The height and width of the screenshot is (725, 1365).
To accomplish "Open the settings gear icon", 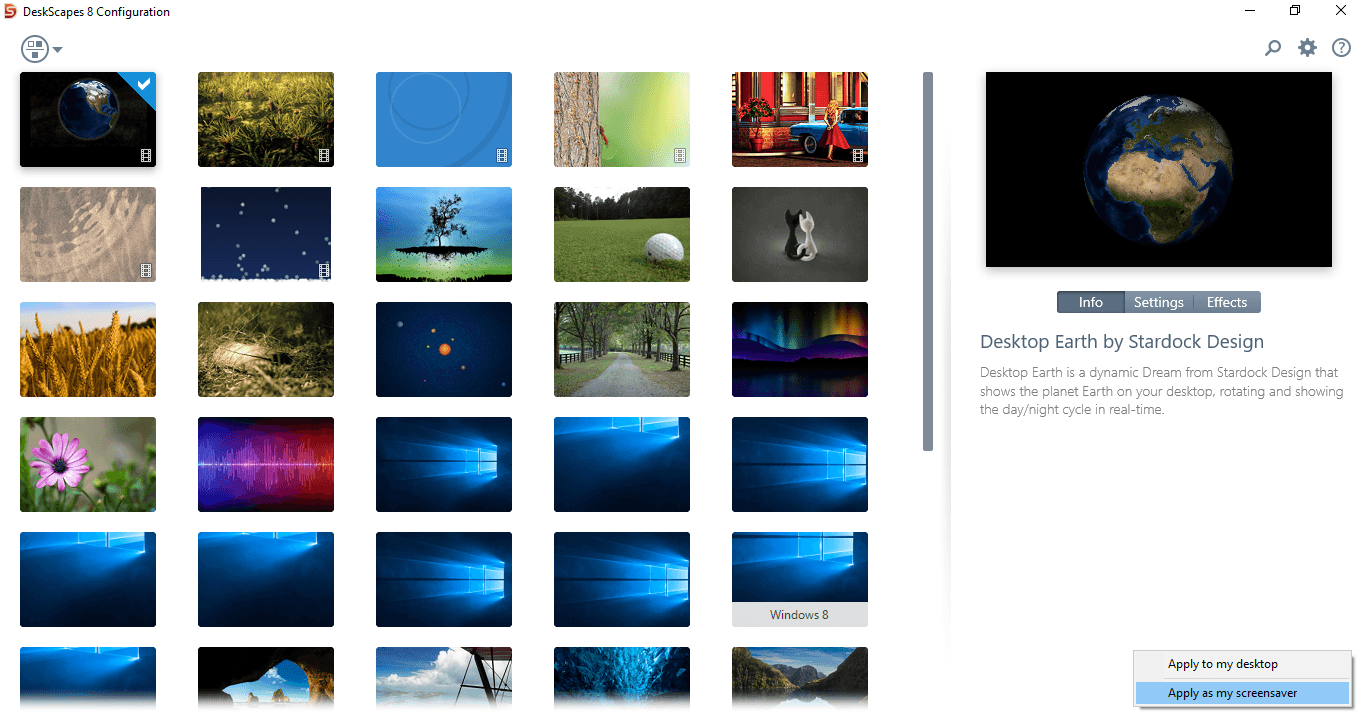I will tap(1307, 47).
